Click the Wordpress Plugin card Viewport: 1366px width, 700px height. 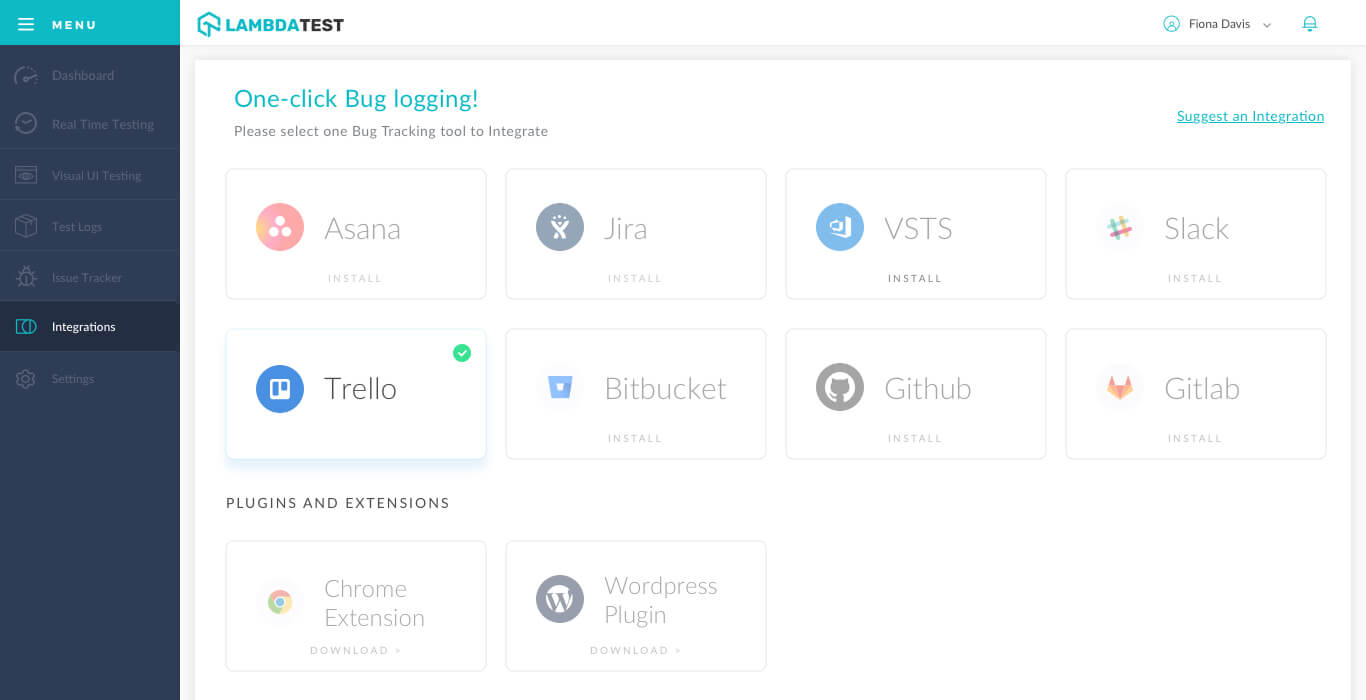(x=635, y=606)
